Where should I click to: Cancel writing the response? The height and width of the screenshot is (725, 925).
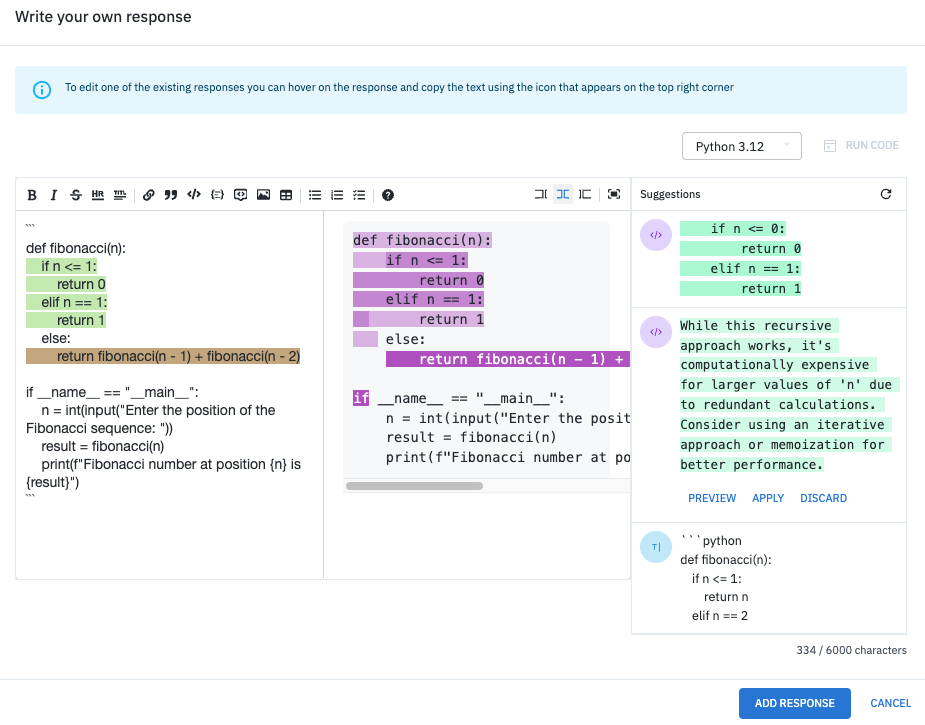891,703
